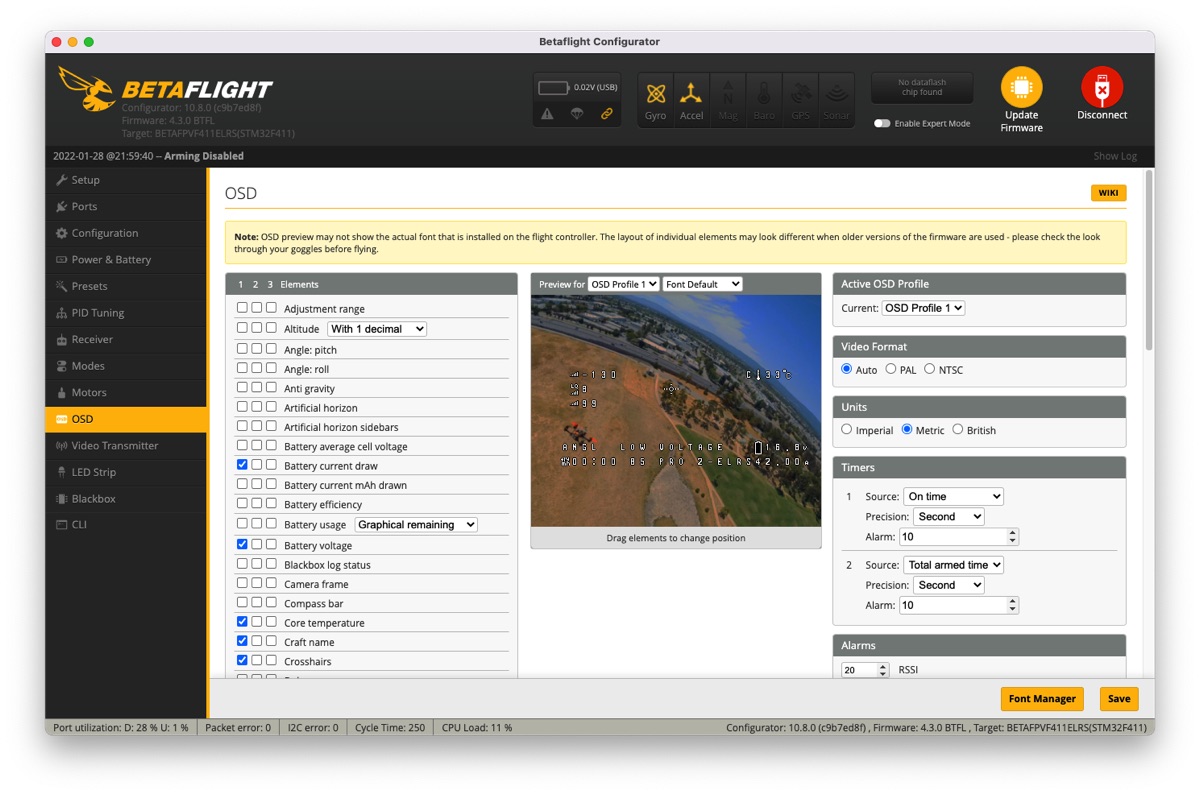The height and width of the screenshot is (795, 1200).
Task: Uncheck profile 1 for Core temperature
Action: tap(242, 622)
